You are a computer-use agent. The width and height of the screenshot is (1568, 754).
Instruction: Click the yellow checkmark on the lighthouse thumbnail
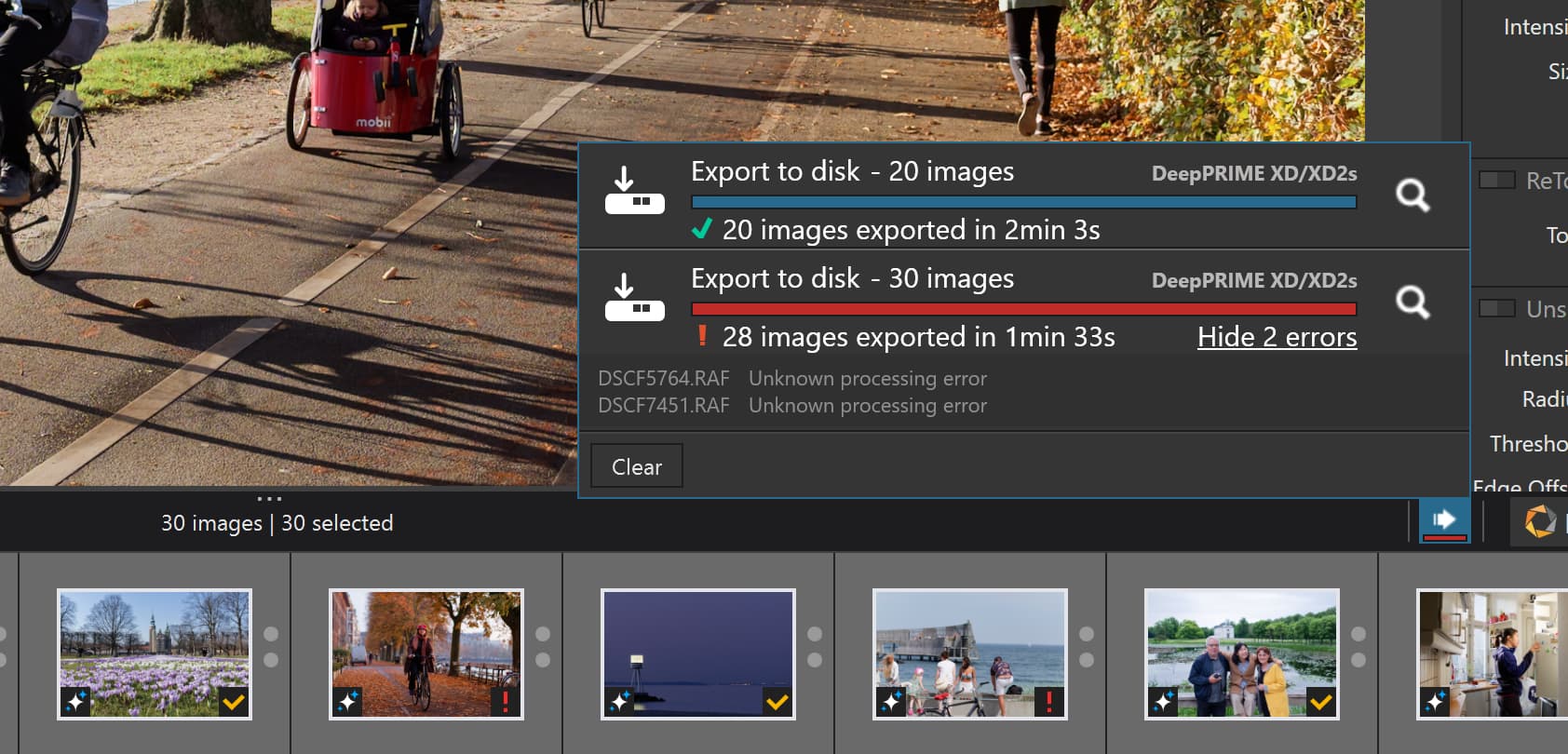pos(777,701)
